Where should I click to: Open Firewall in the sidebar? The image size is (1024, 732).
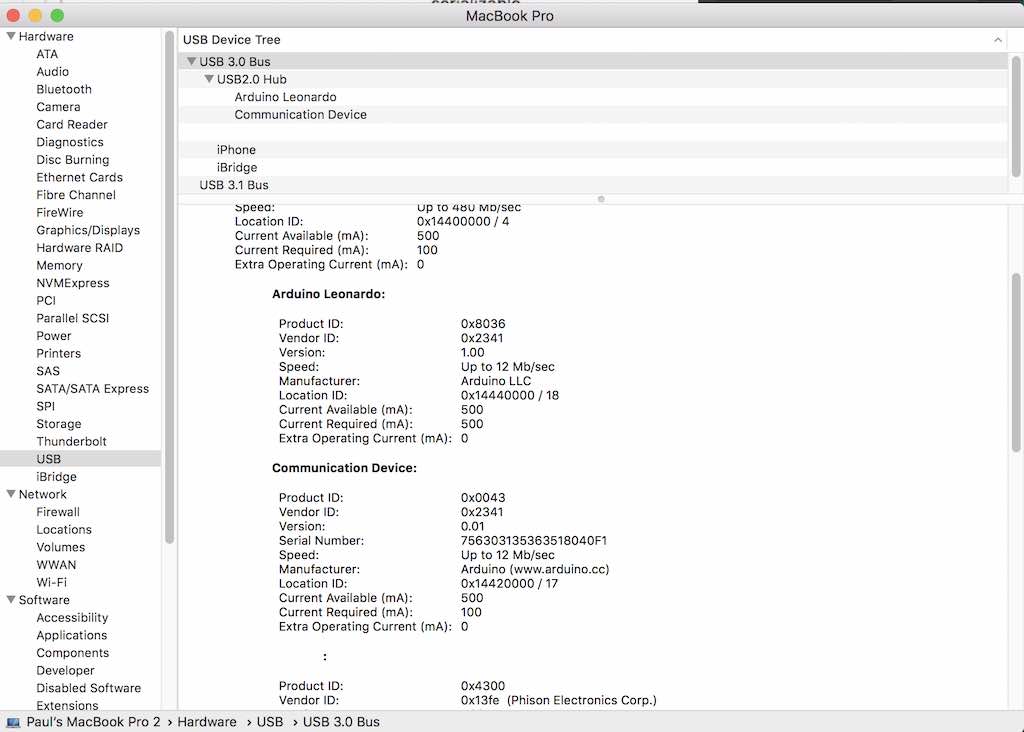(x=58, y=512)
